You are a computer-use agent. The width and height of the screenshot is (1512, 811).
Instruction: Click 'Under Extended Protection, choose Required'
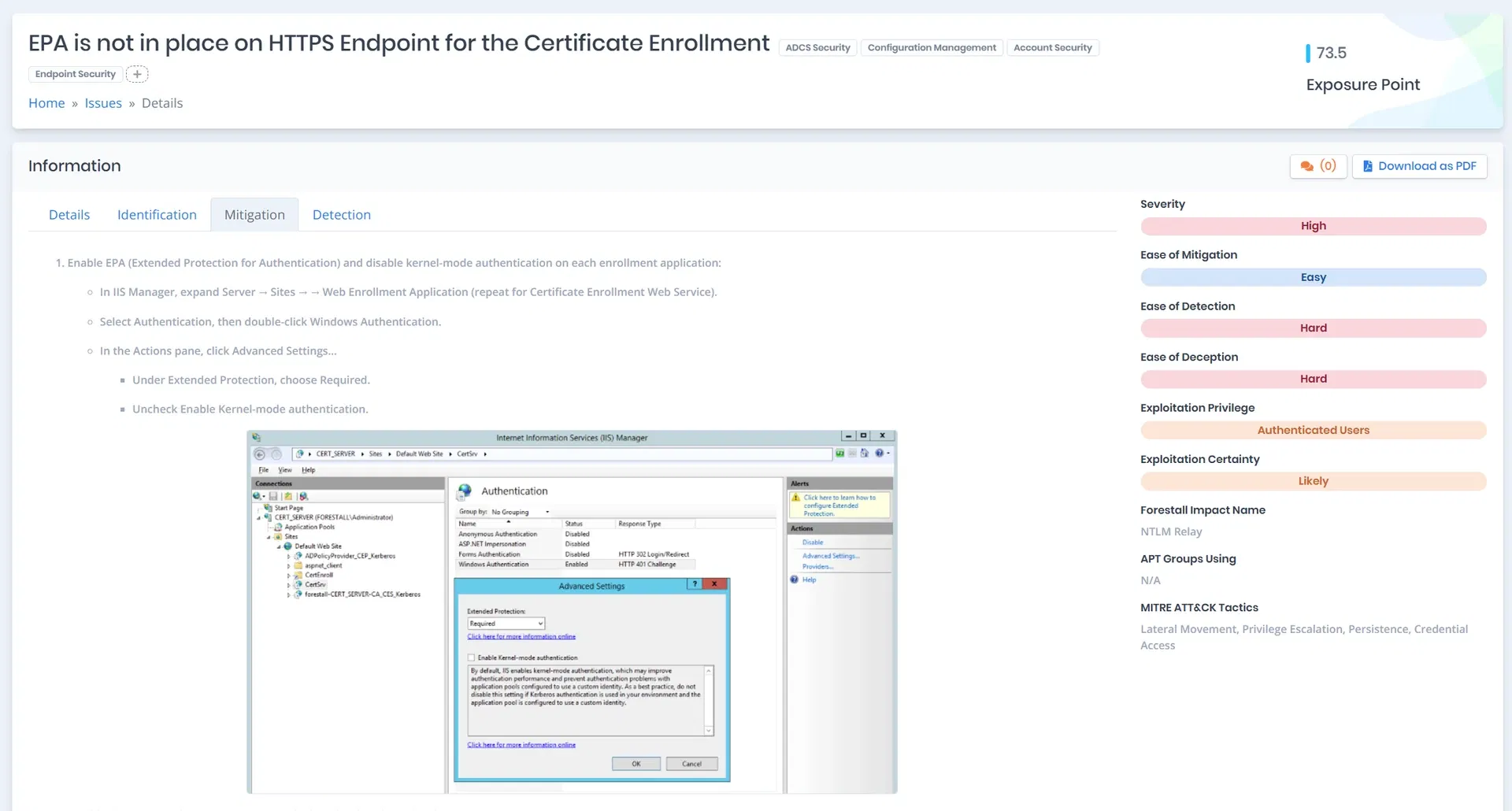[x=251, y=380]
